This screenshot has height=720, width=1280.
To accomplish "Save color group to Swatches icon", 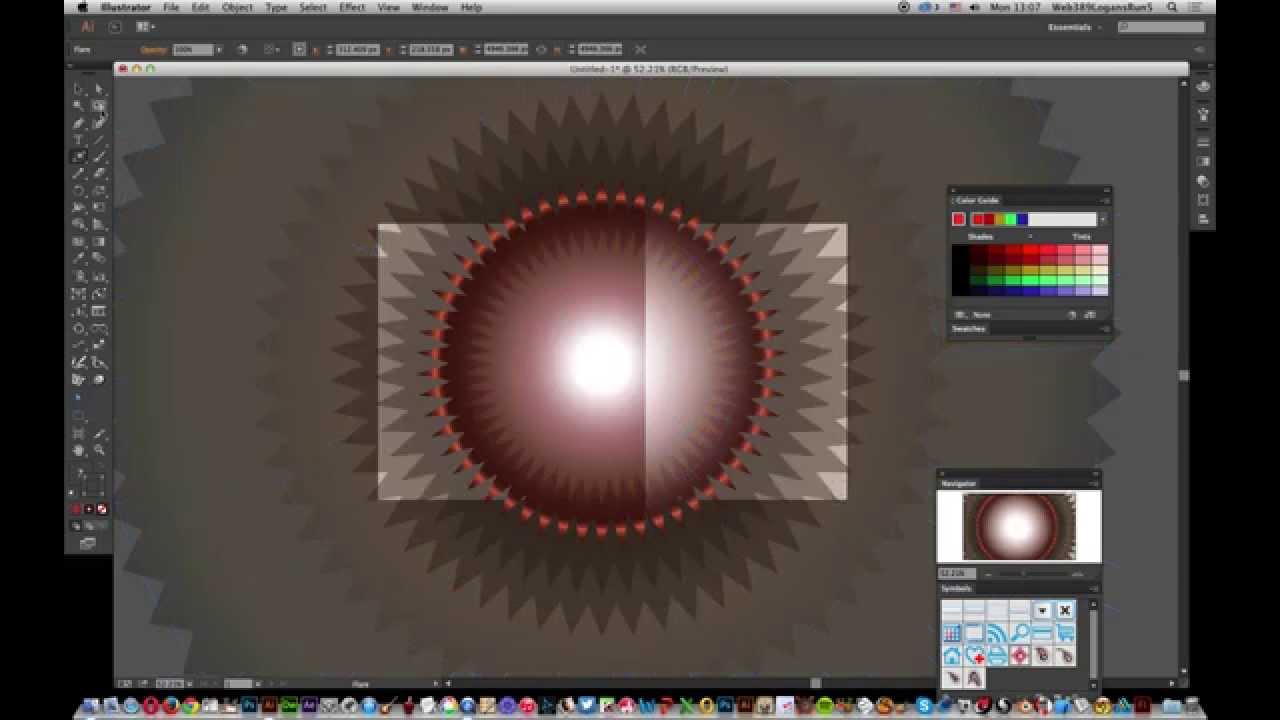I will [1089, 315].
